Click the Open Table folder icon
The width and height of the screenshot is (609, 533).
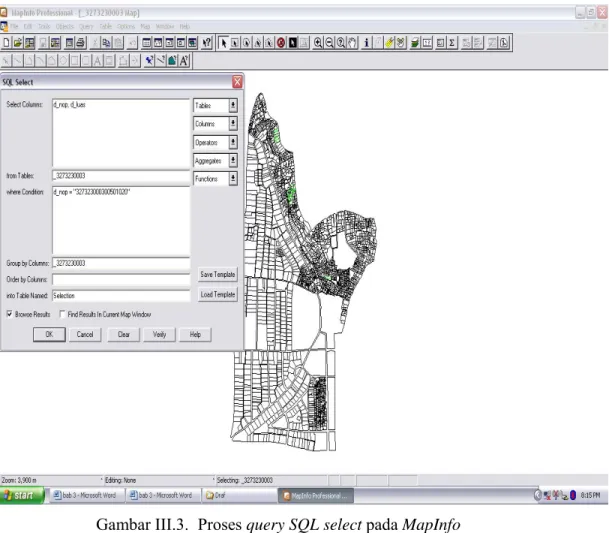tap(17, 42)
